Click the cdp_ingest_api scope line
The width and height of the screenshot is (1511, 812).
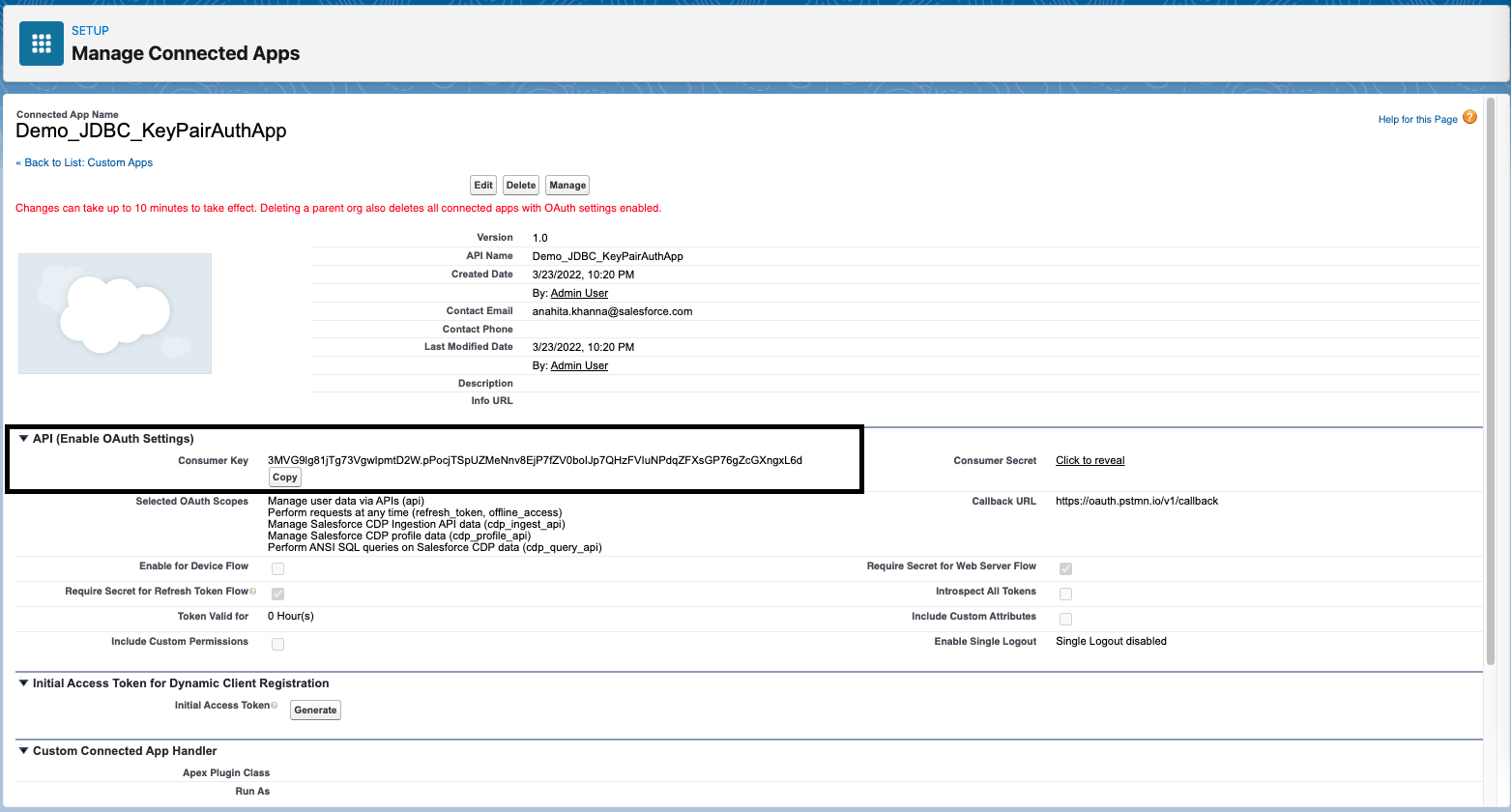coord(417,524)
